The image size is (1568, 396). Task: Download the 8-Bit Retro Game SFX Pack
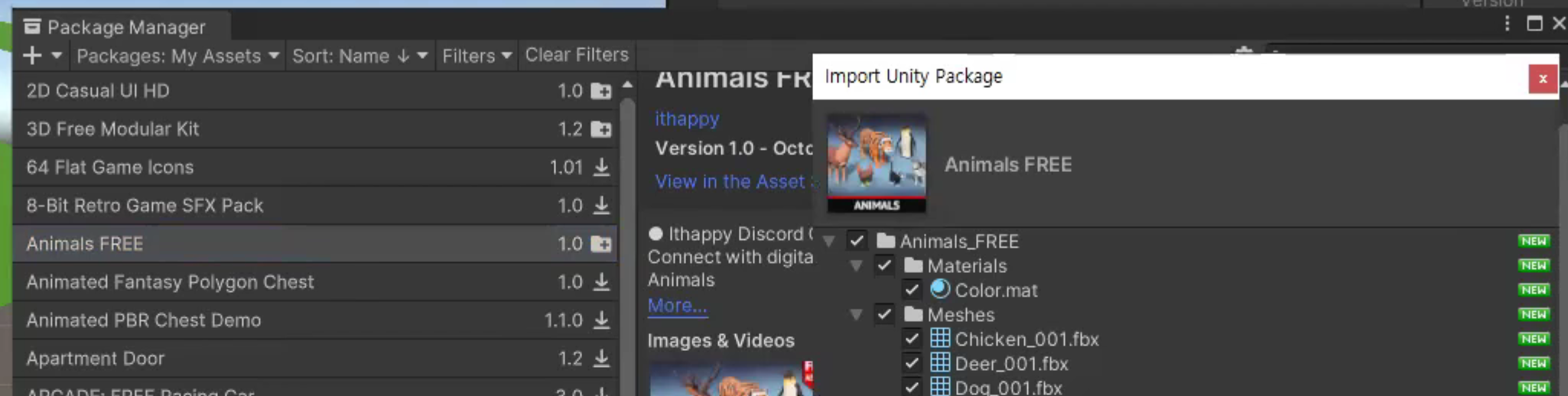(602, 206)
